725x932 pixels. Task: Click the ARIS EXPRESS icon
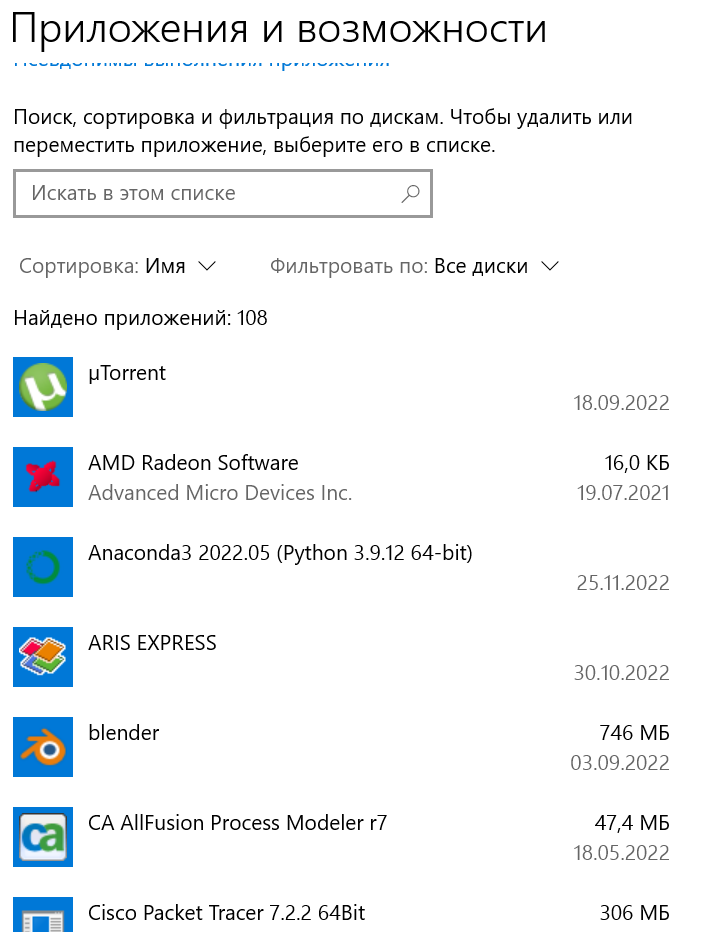click(x=43, y=657)
